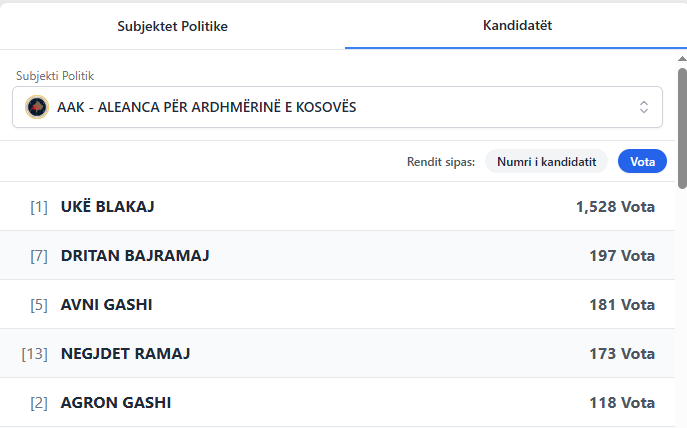
Task: Click the AAK party logo icon
Action: tap(37, 107)
